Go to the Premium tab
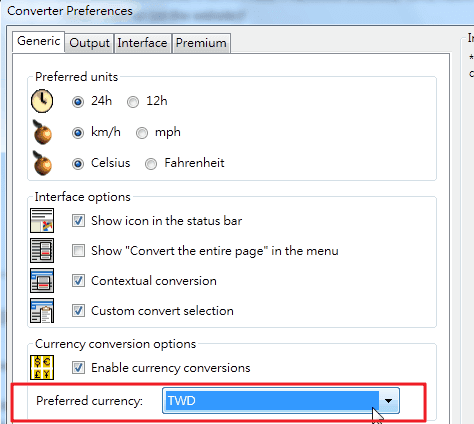This screenshot has height=424, width=474. point(201,43)
